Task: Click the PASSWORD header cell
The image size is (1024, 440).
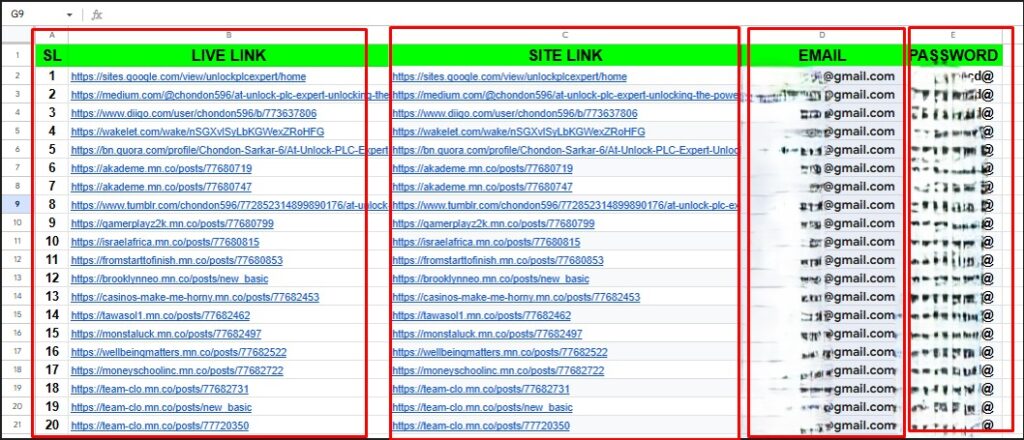Action: (953, 55)
